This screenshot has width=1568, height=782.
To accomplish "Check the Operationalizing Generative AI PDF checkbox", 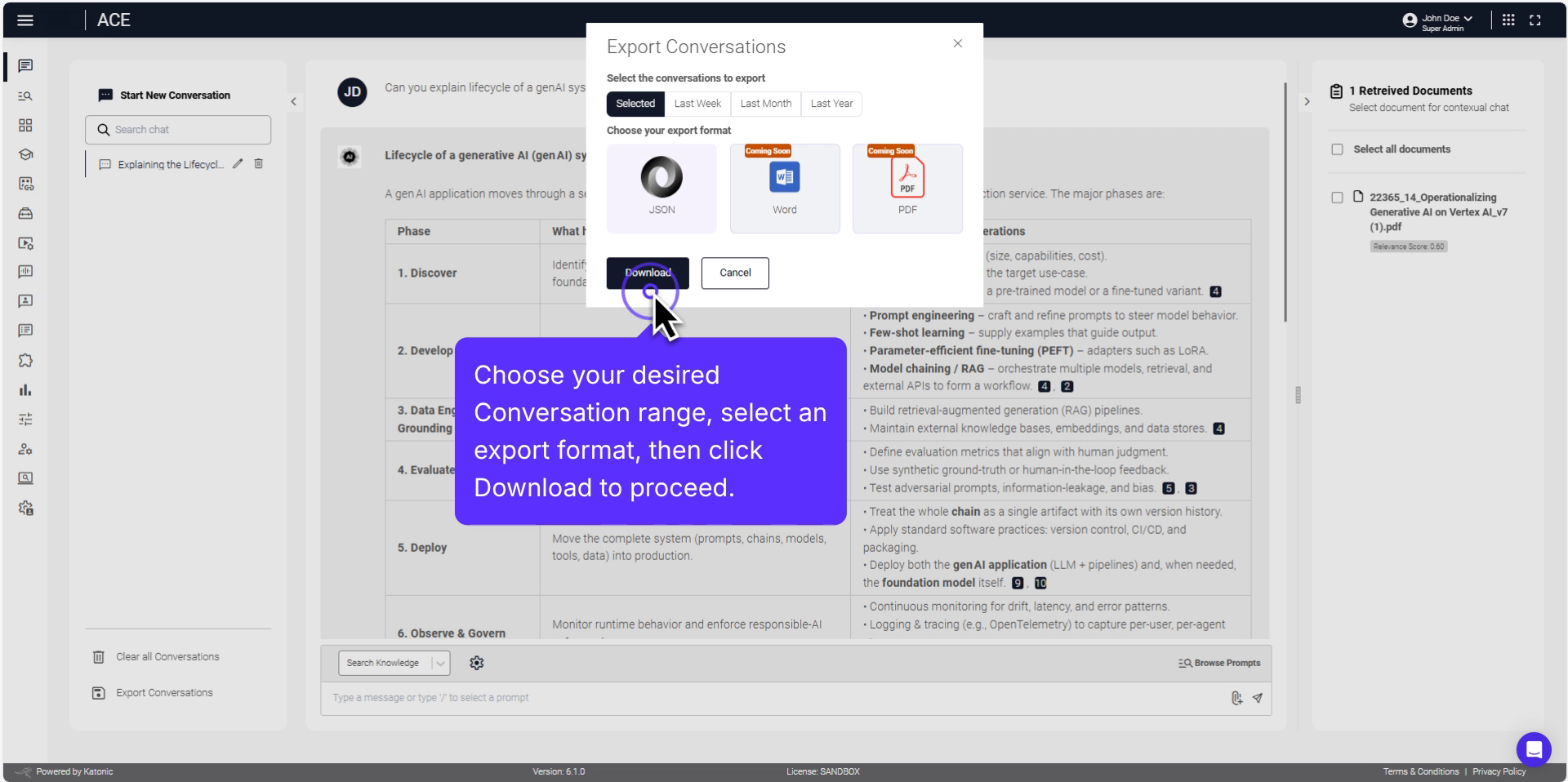I will tap(1337, 197).
